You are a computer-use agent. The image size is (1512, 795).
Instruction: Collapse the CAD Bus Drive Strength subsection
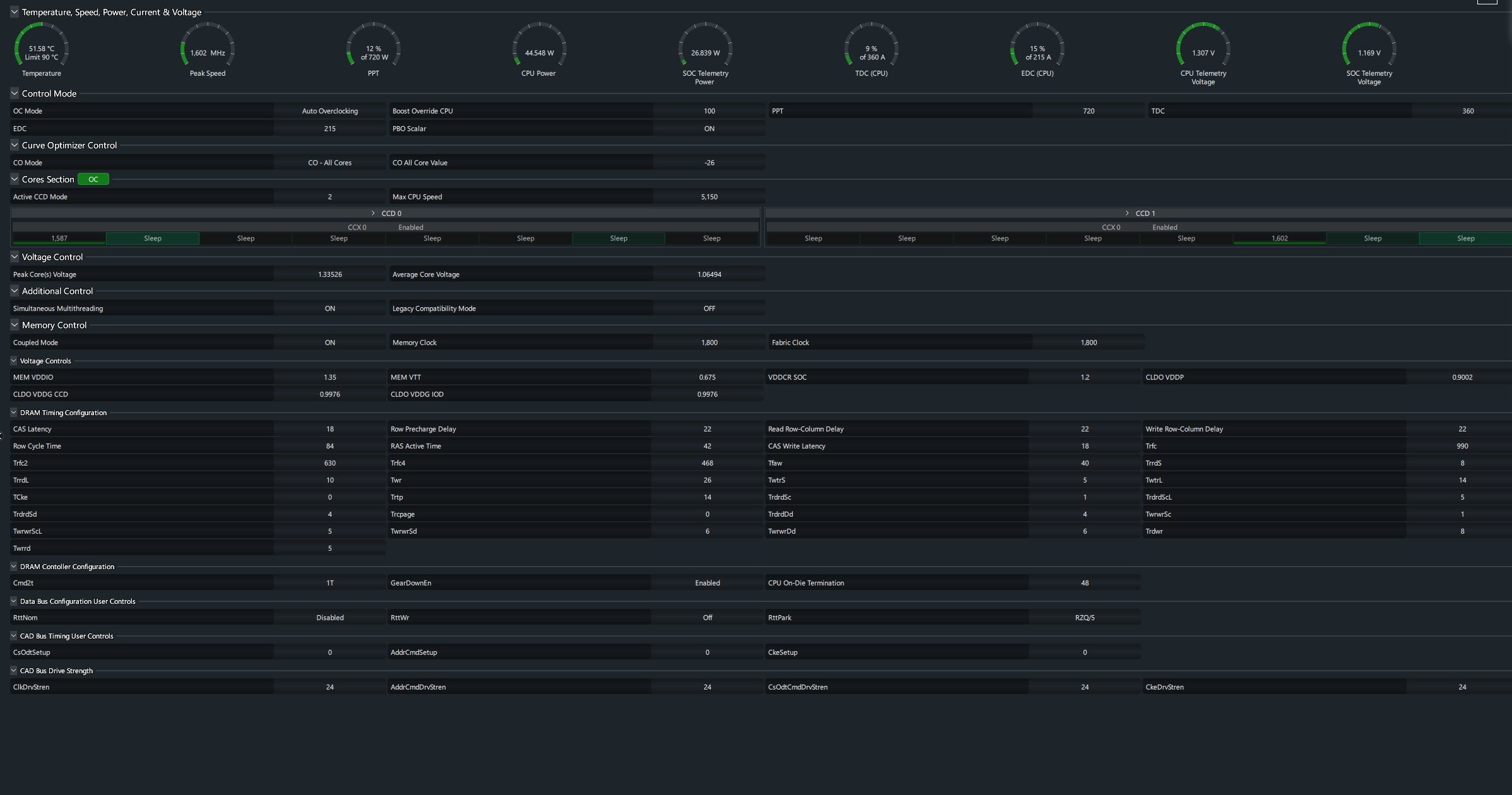coord(14,671)
